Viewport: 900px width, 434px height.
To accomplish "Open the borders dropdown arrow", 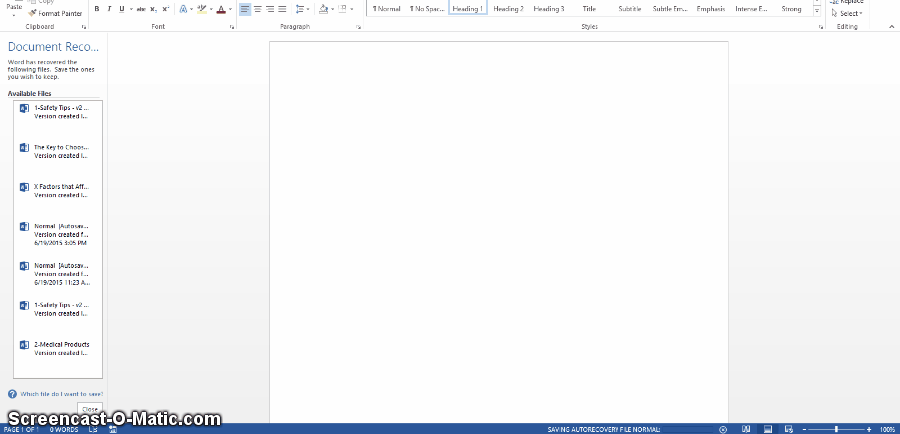I will (x=351, y=9).
